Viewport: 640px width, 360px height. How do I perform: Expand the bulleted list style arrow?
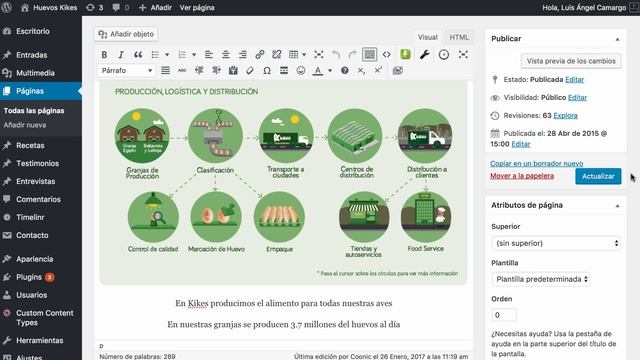167,54
